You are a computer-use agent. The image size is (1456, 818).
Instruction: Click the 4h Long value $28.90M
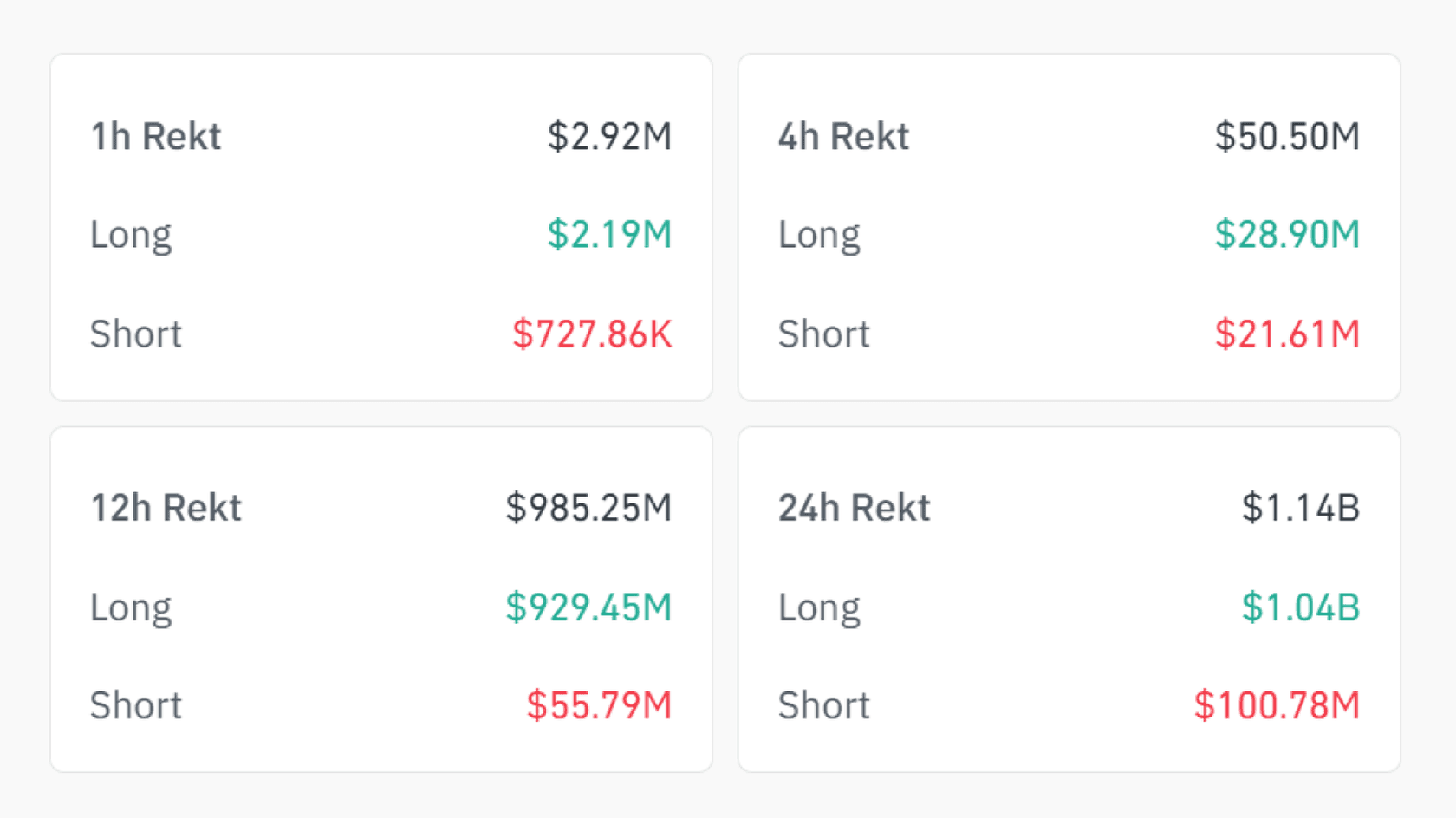[1287, 234]
